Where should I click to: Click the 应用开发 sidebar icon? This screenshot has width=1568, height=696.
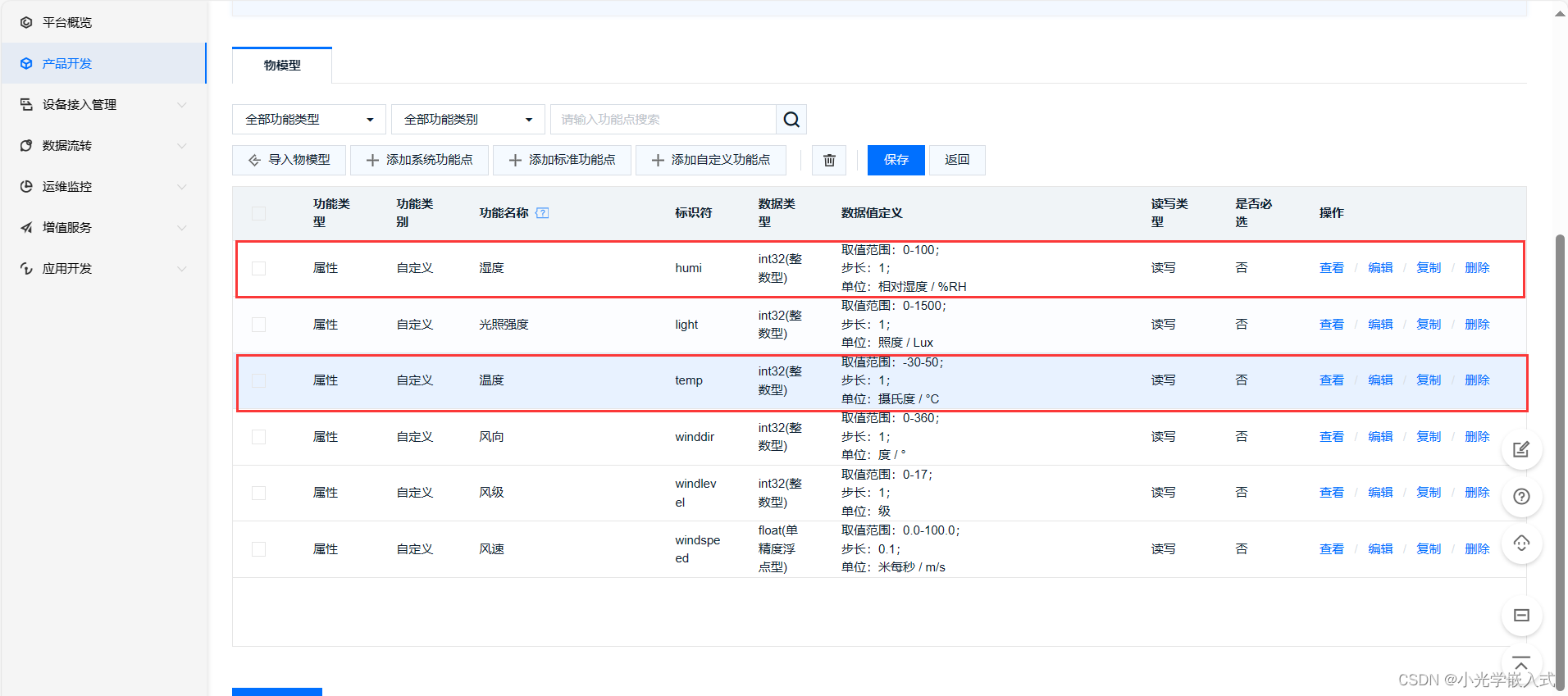[26, 268]
